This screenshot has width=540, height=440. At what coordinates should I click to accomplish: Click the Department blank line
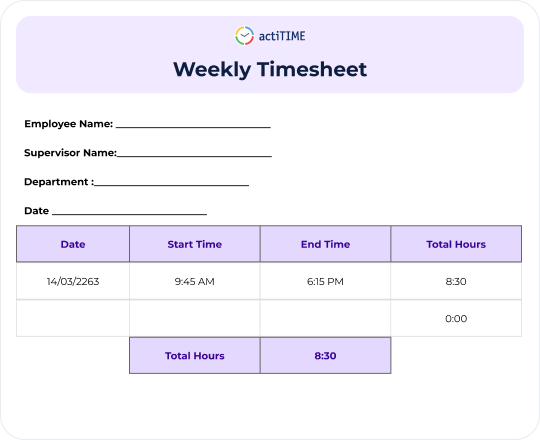coord(172,185)
